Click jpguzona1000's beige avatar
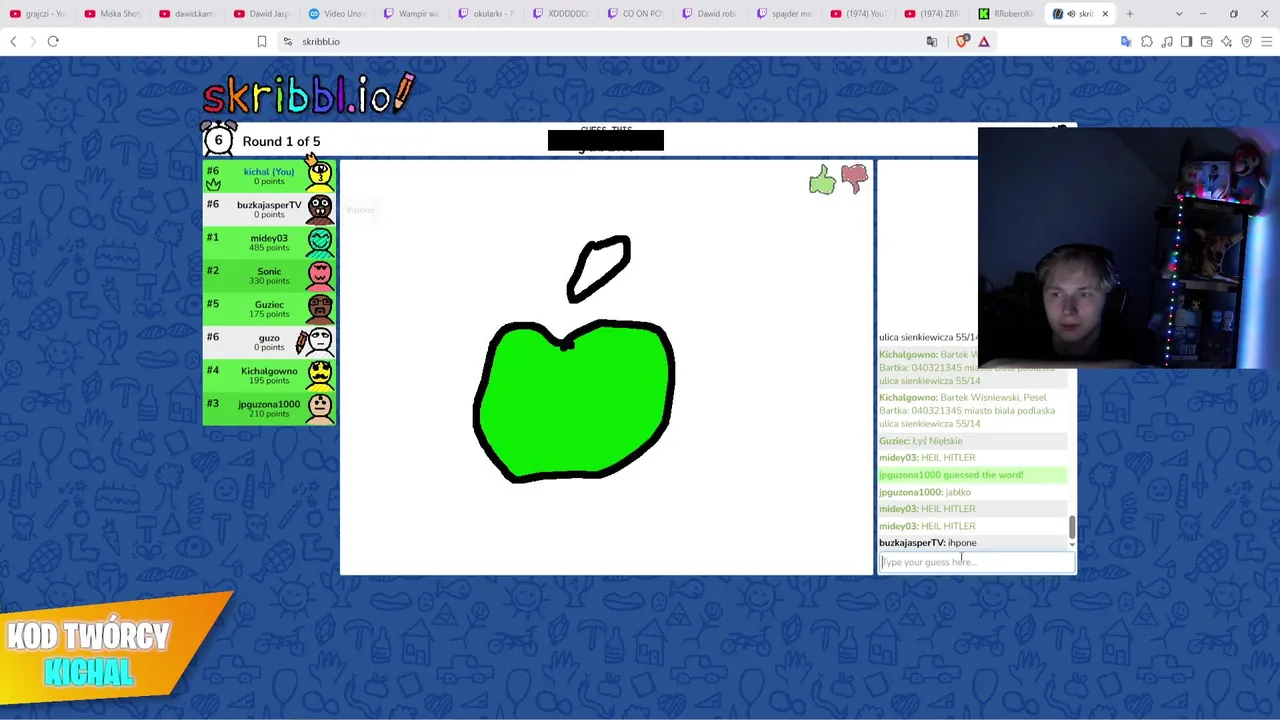The image size is (1280, 720). pos(320,407)
